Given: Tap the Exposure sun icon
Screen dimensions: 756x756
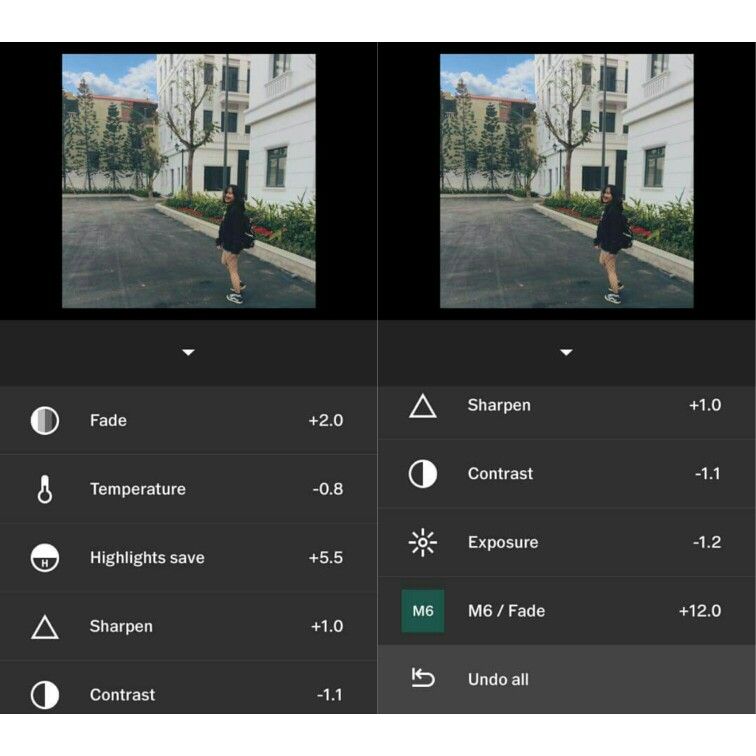Looking at the screenshot, I should pyautogui.click(x=423, y=542).
